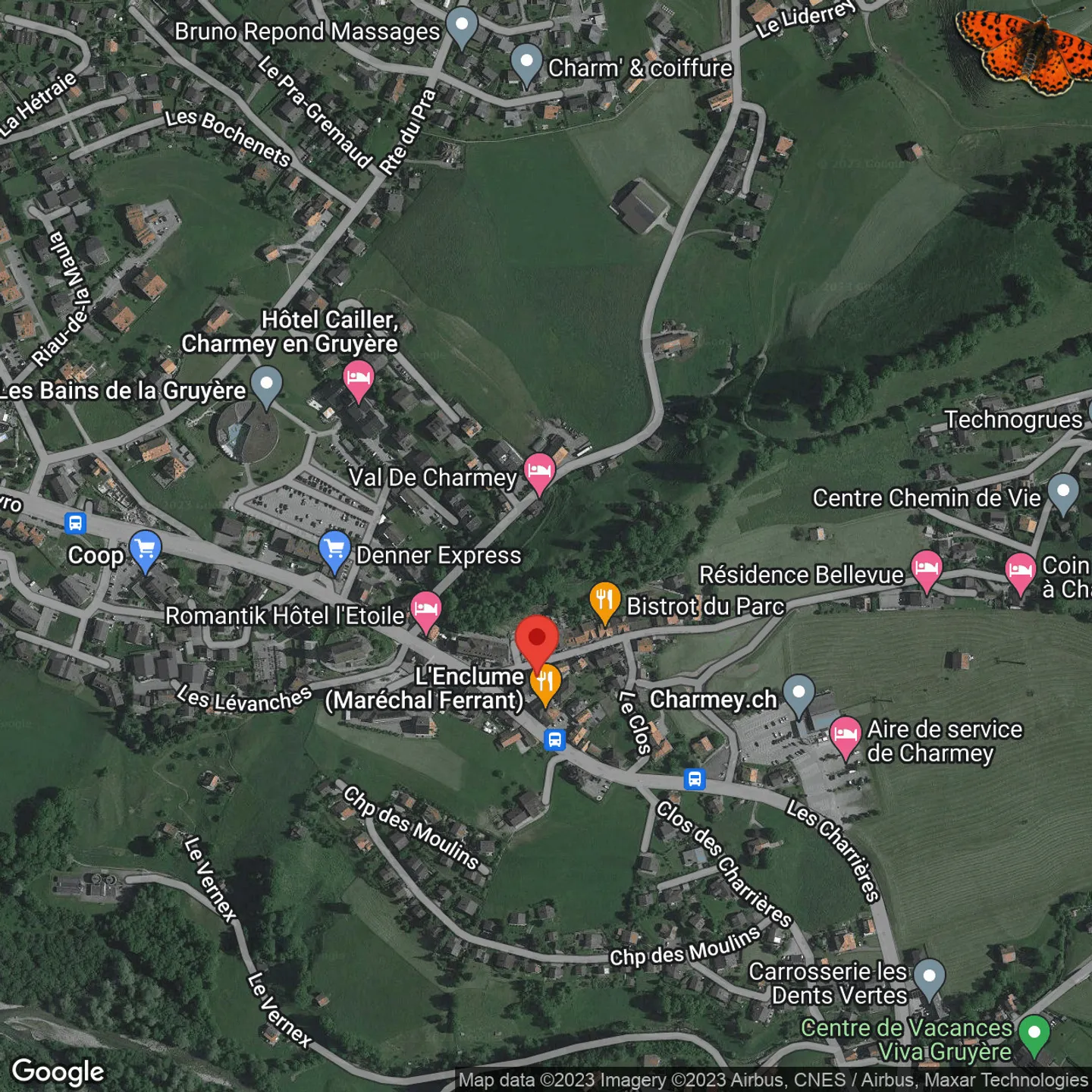This screenshot has width=1092, height=1092.
Task: Select the bus stop icon near Coop
Action: point(75,523)
